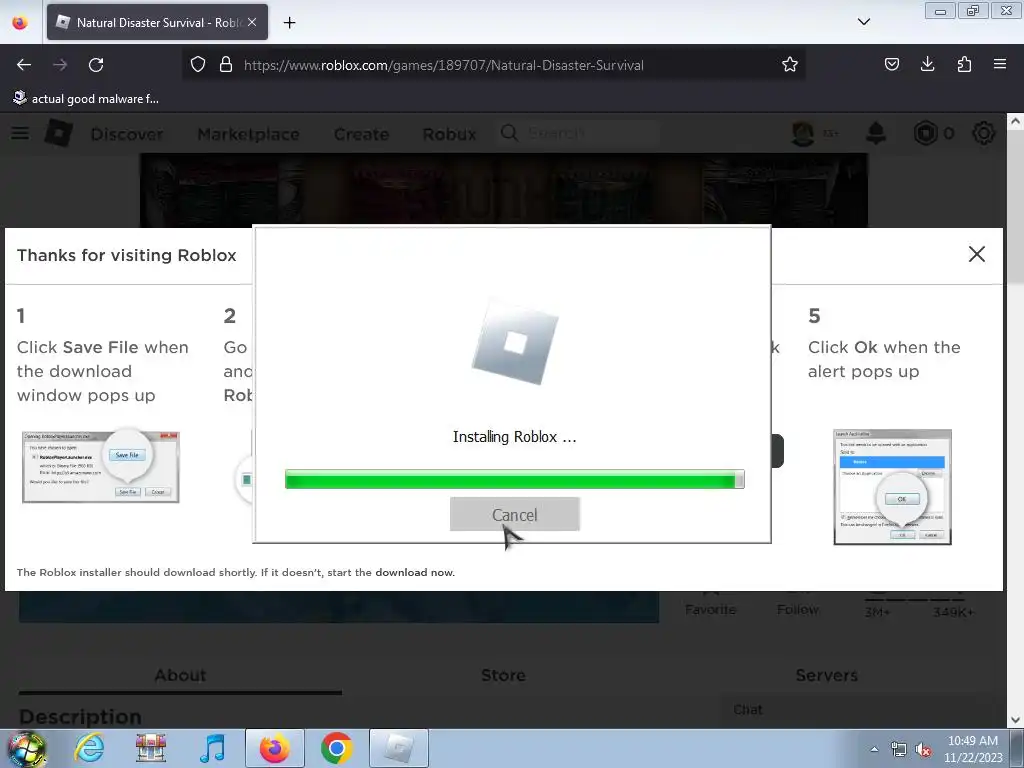Image resolution: width=1024 pixels, height=768 pixels.
Task: Open the Roblox hamburger side menu
Action: [x=20, y=133]
